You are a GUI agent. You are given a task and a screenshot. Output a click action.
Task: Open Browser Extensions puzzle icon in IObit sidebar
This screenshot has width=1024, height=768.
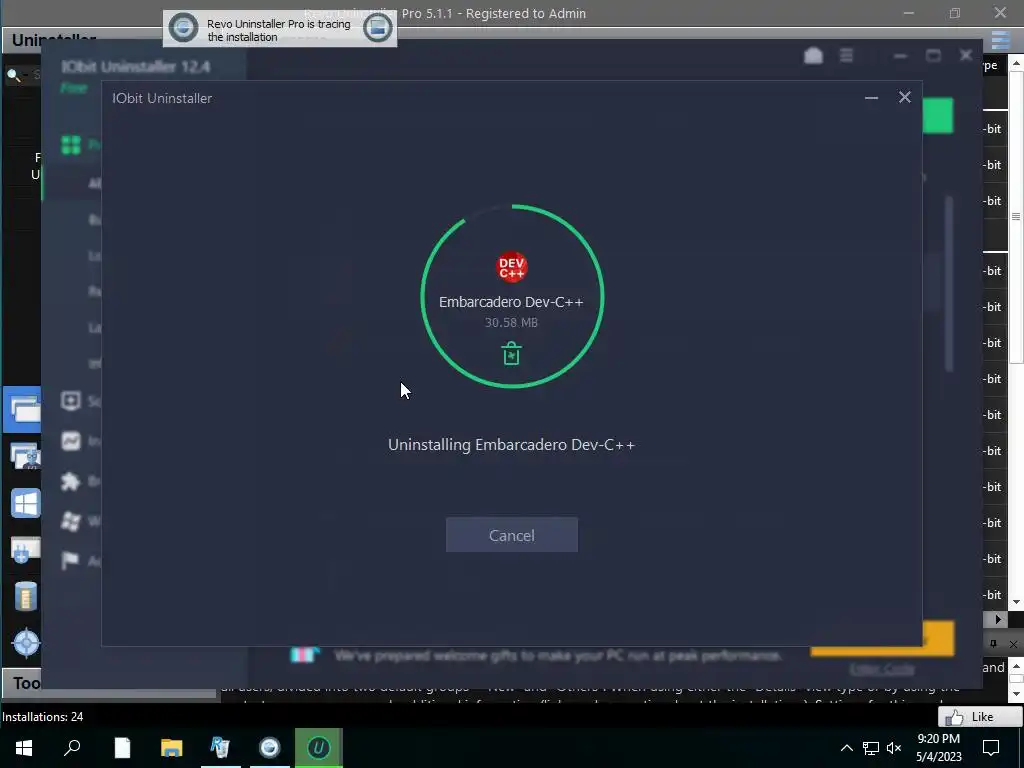pos(71,481)
